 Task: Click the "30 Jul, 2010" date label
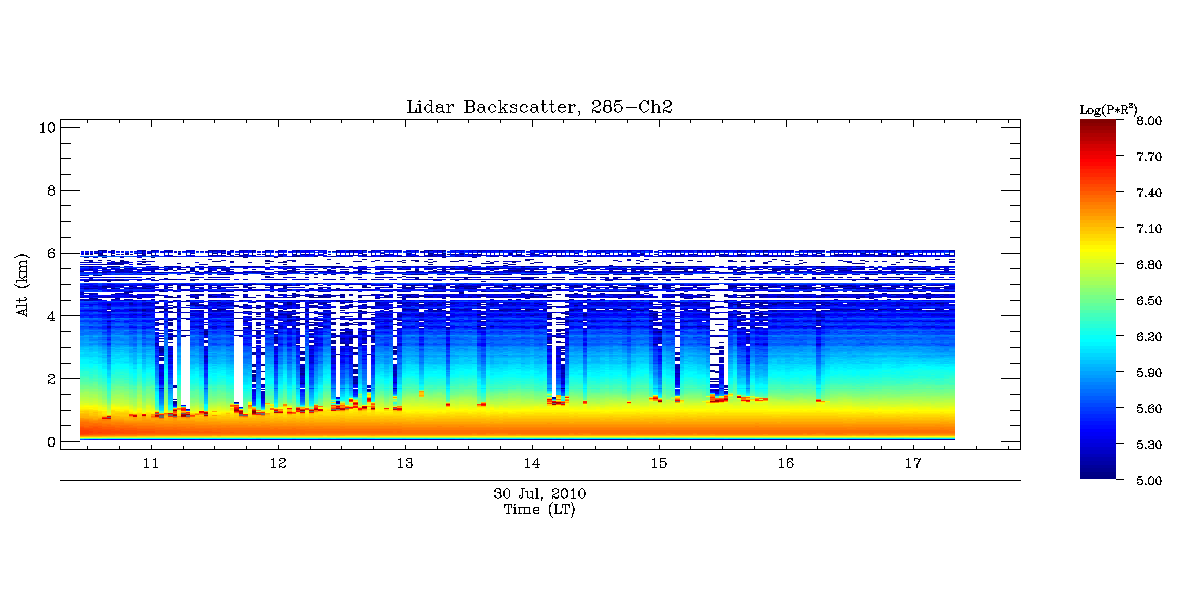pos(539,494)
